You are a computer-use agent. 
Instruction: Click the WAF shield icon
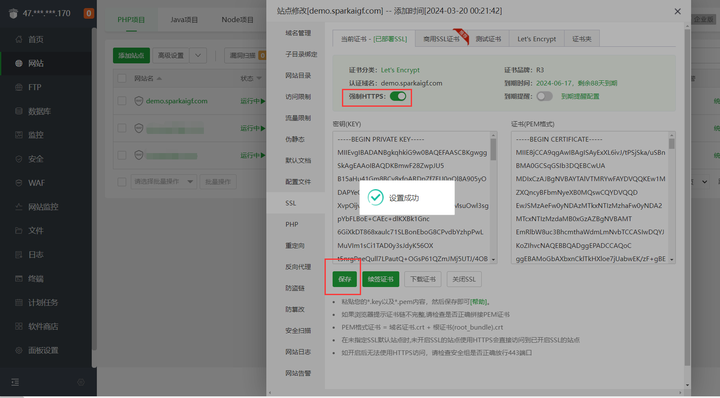[x=19, y=183]
